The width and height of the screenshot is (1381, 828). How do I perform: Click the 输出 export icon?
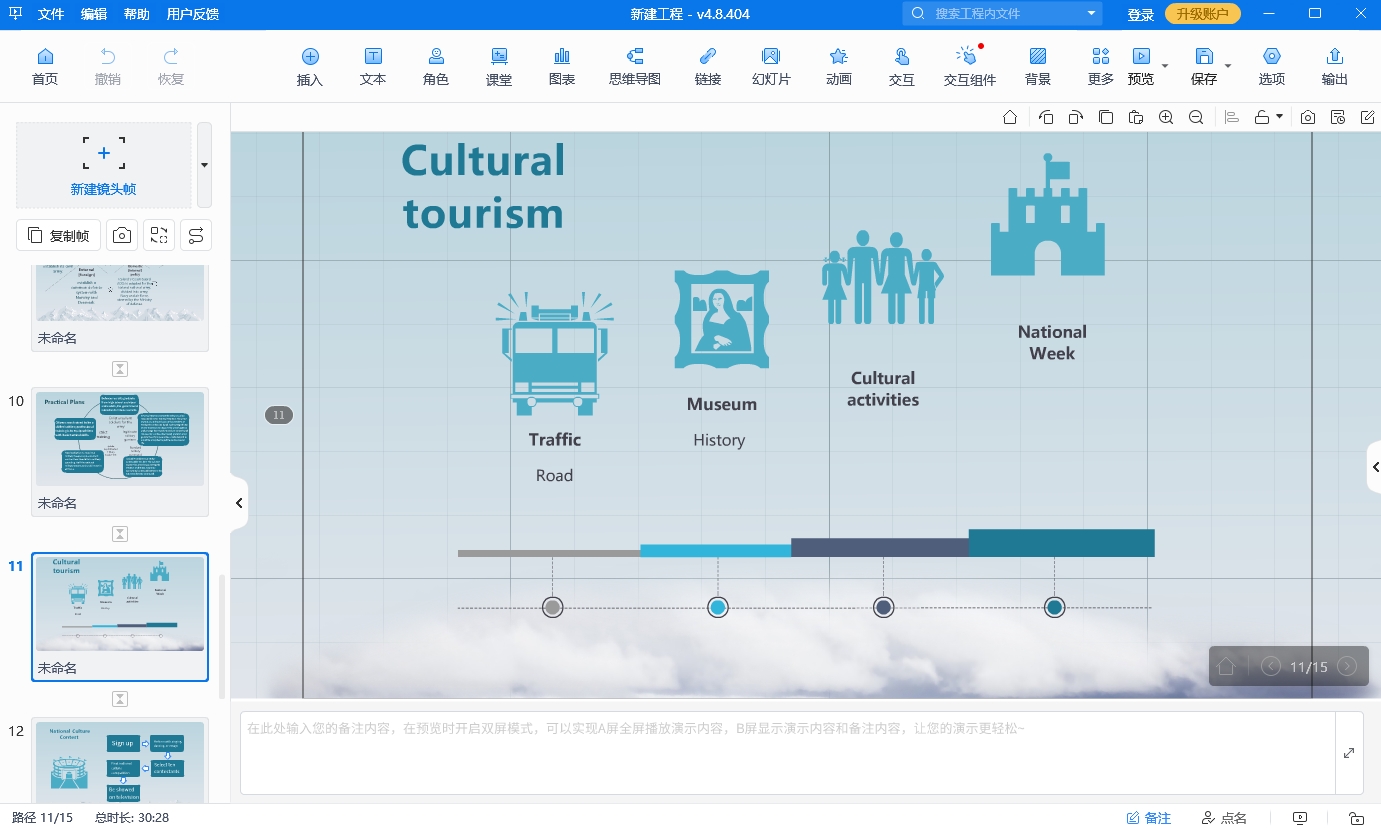(x=1334, y=57)
